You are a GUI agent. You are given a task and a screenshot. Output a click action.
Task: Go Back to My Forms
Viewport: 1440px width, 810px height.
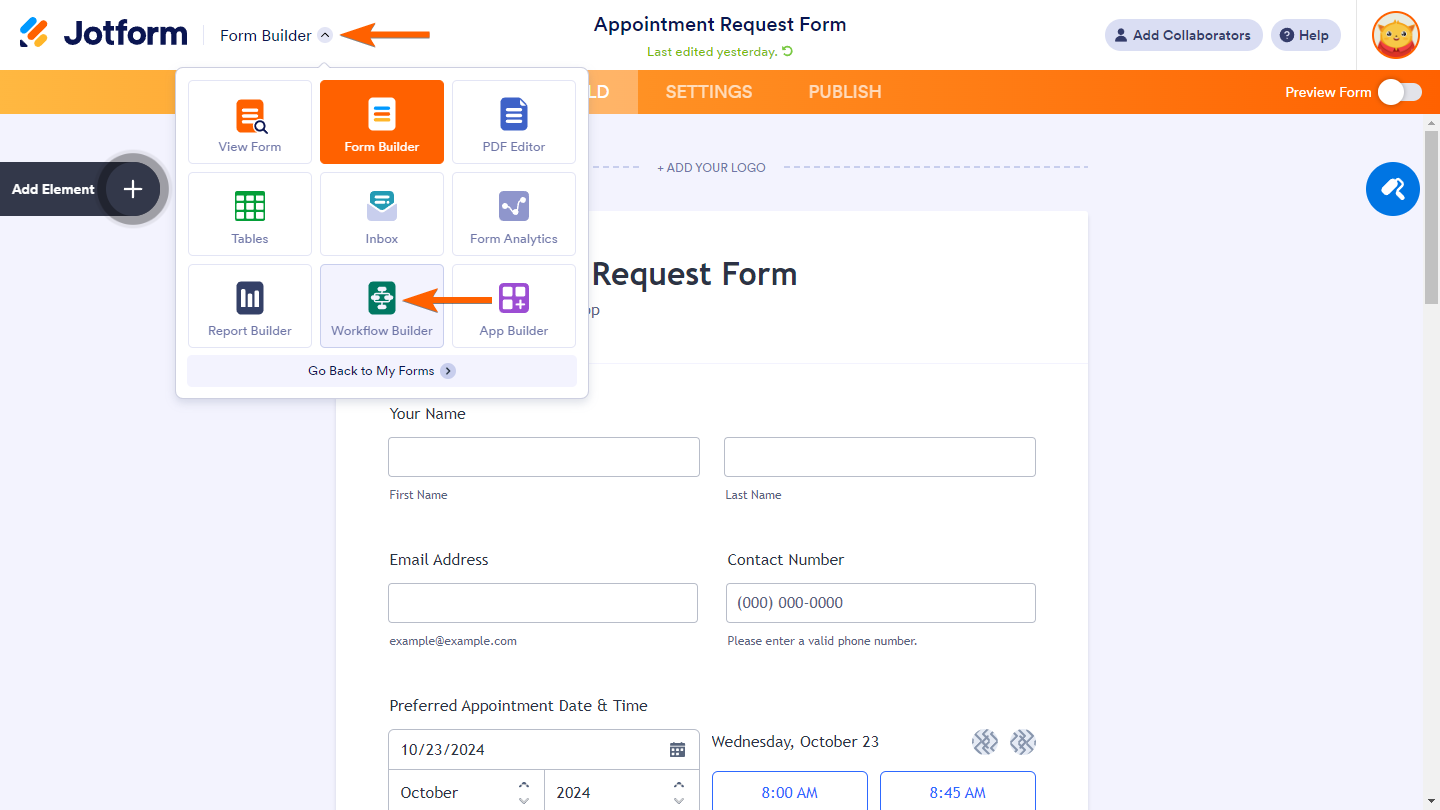coord(382,371)
